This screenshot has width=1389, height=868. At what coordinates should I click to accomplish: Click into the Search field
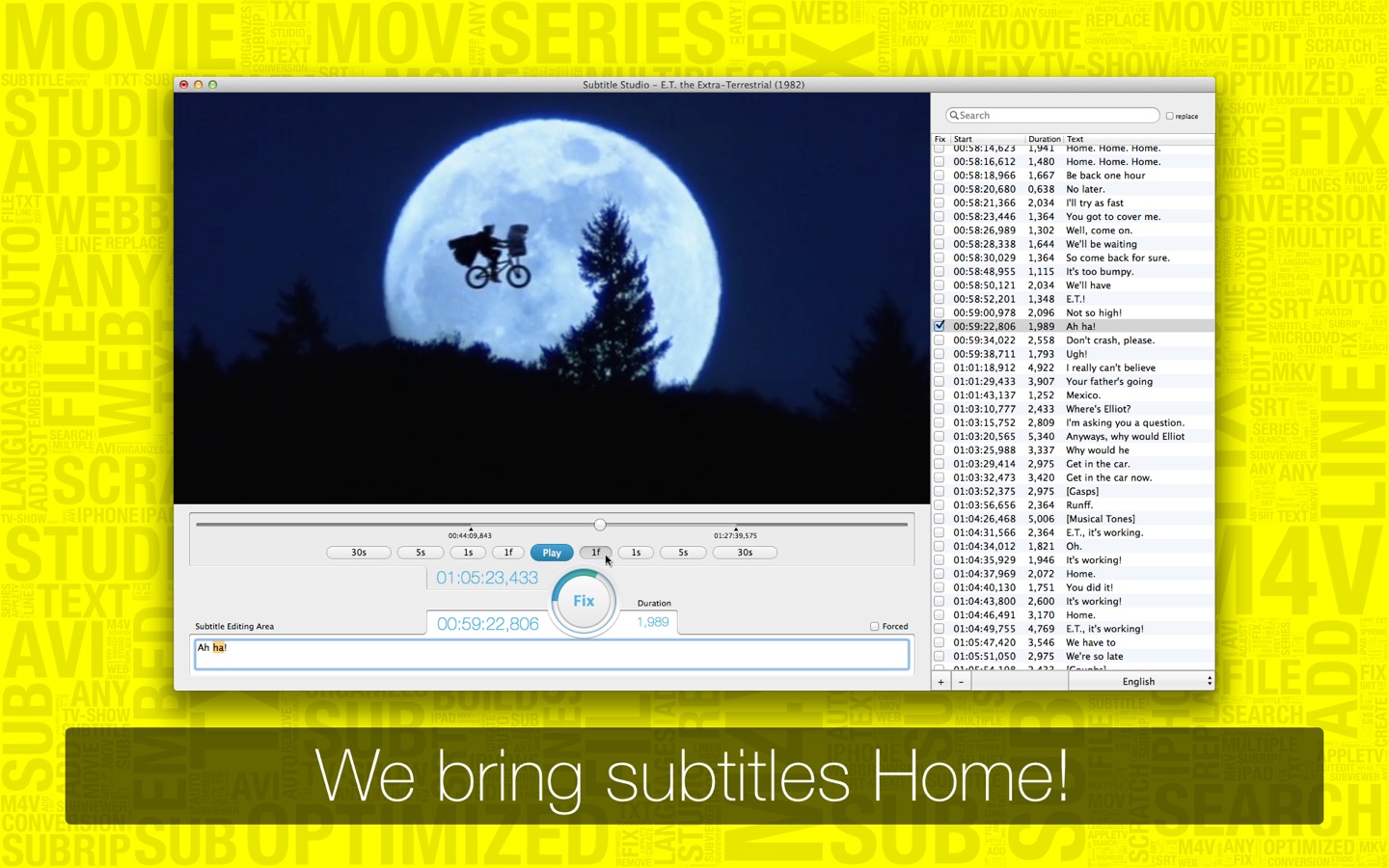(x=1052, y=116)
